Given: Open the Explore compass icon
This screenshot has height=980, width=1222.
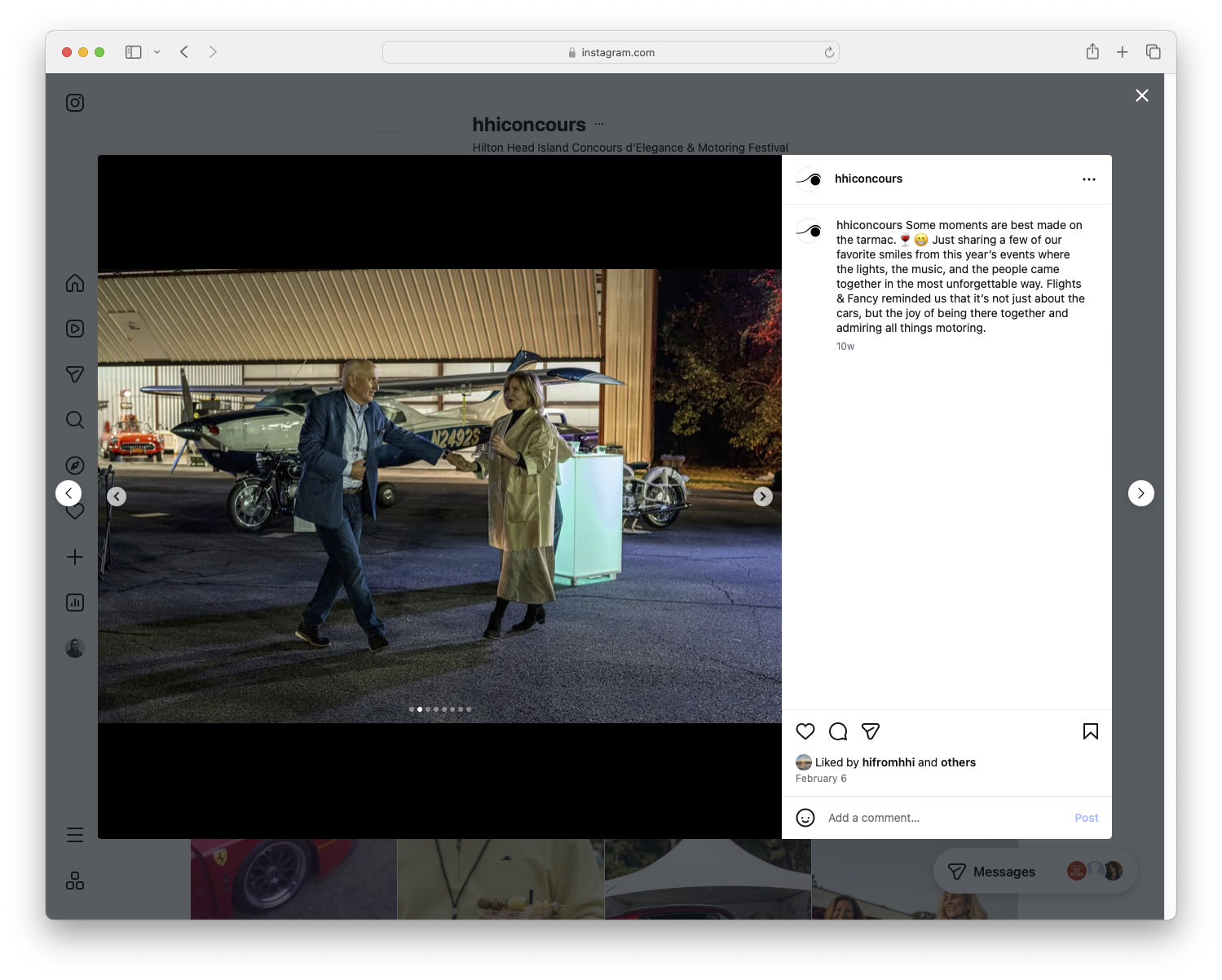Looking at the screenshot, I should [74, 465].
